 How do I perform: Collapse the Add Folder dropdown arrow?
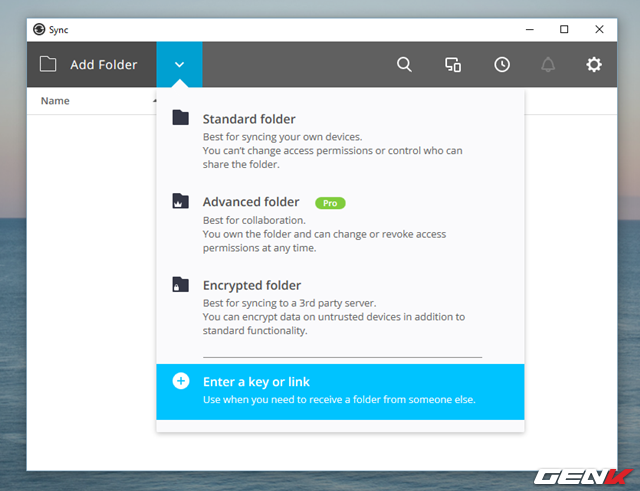pos(179,65)
